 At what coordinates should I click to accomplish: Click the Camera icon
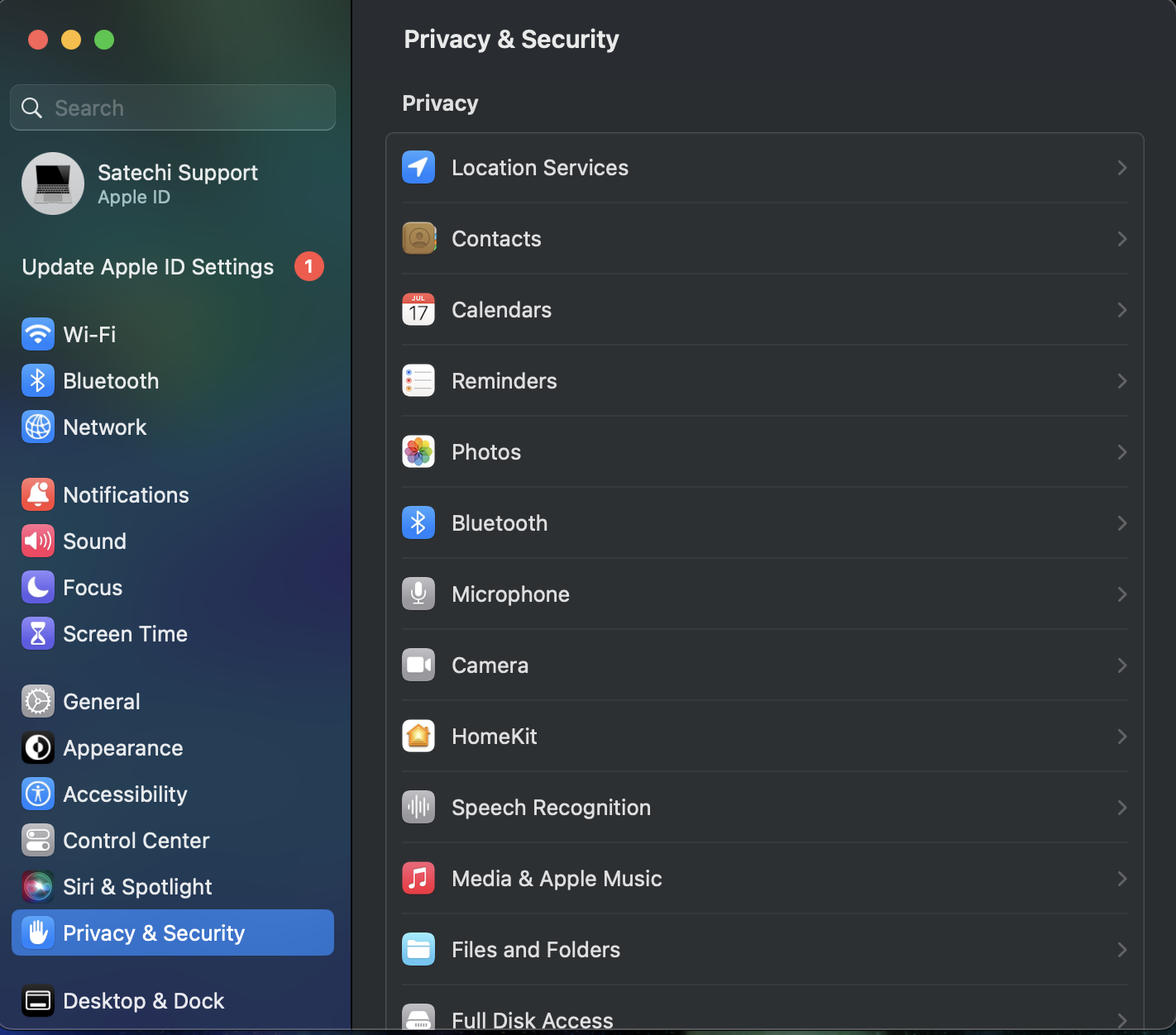(418, 665)
